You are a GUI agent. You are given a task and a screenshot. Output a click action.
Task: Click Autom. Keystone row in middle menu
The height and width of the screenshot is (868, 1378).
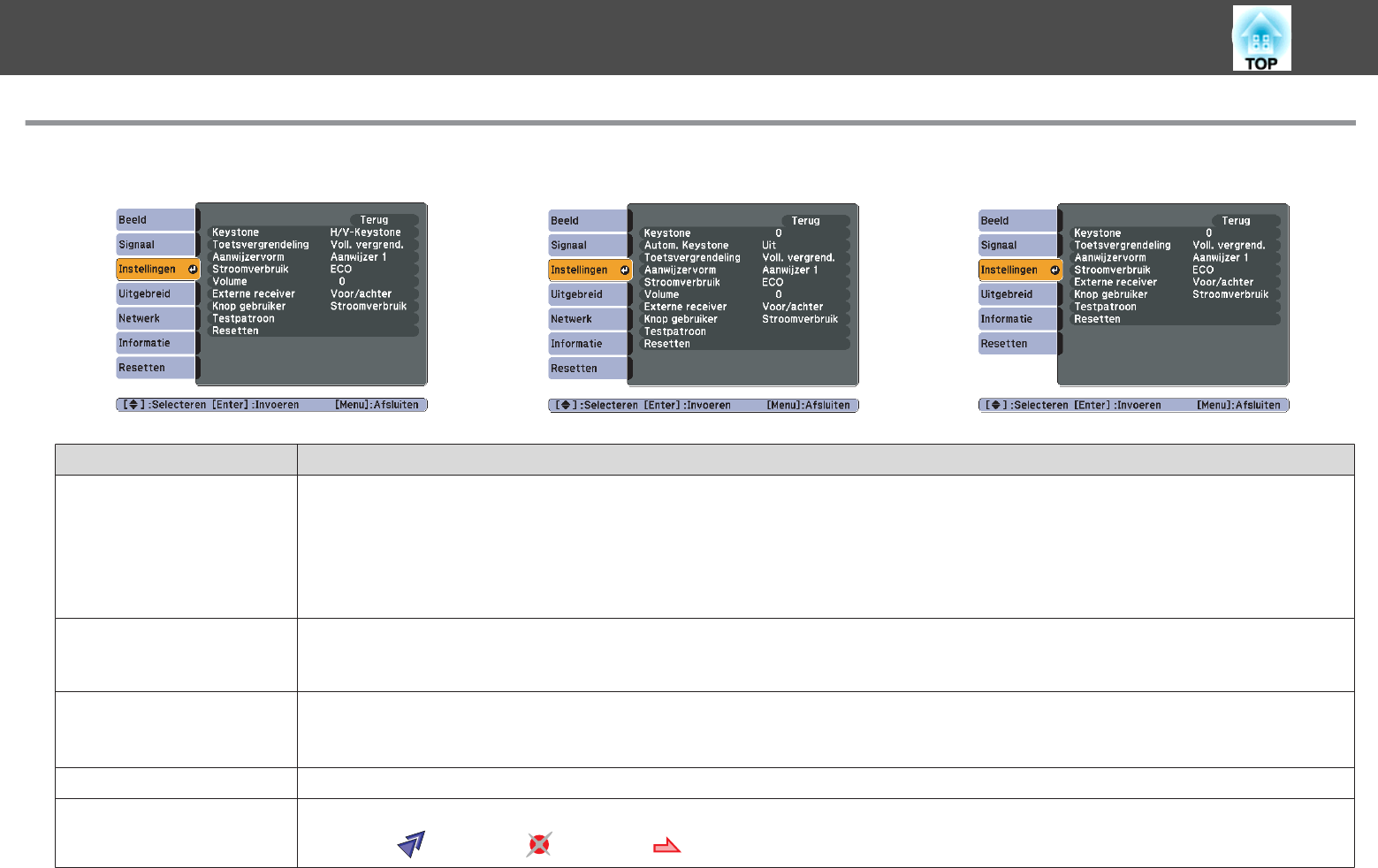click(x=744, y=246)
